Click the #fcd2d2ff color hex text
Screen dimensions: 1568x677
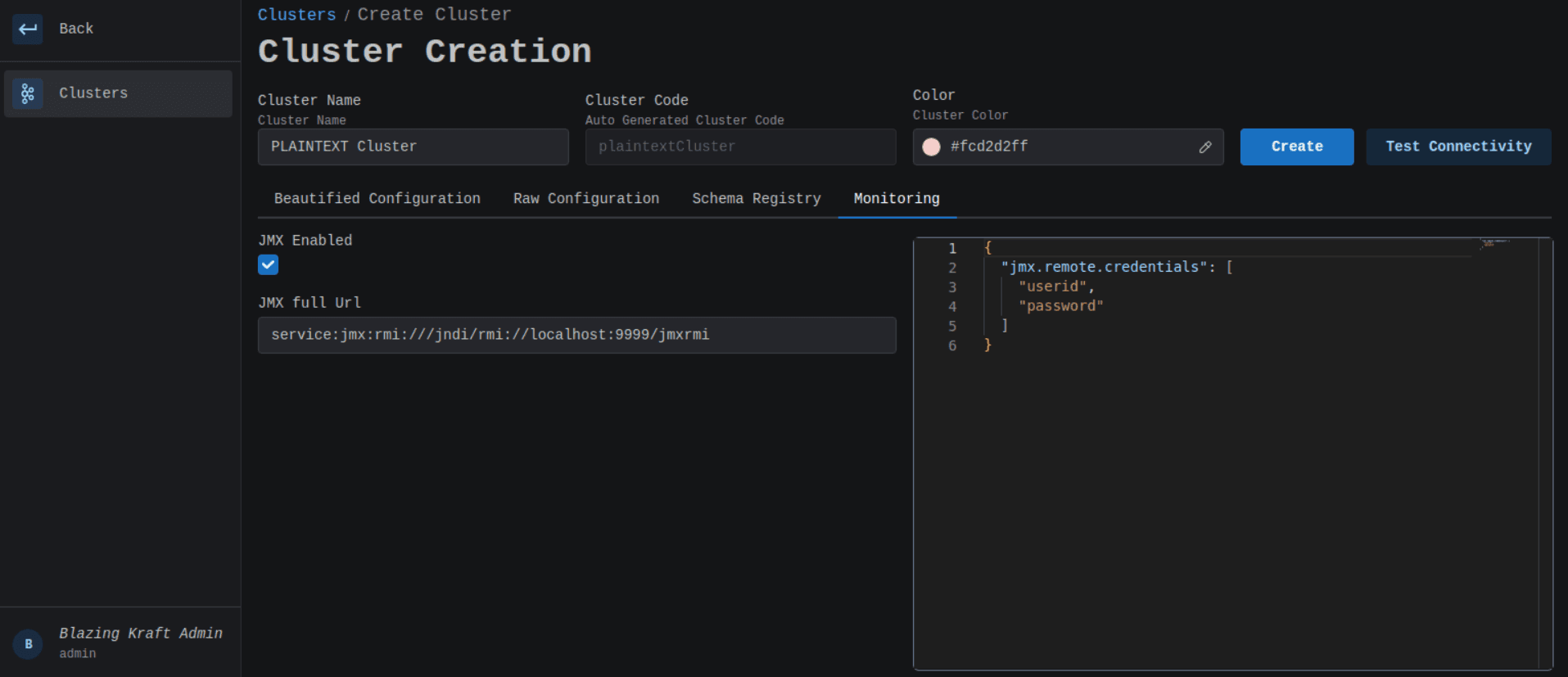coord(988,147)
